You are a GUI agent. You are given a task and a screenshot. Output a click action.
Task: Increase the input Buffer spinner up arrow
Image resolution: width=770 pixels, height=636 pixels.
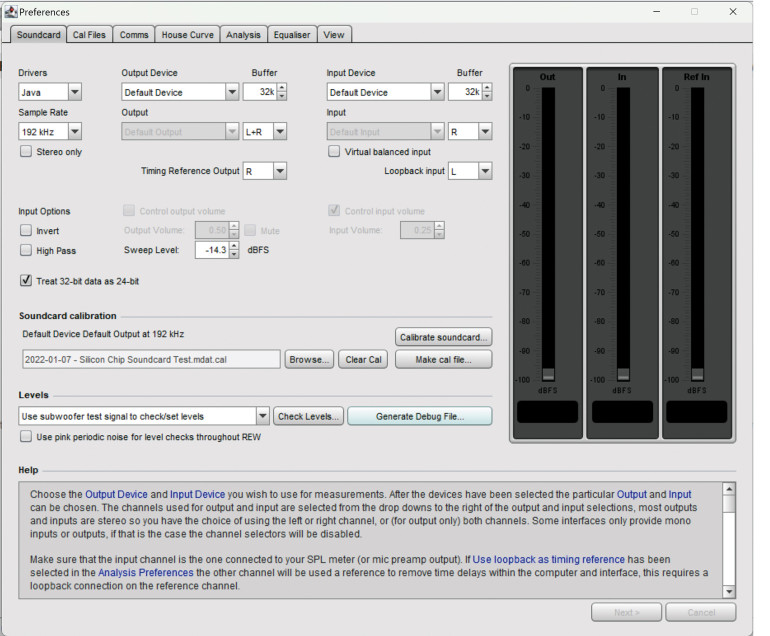tap(487, 87)
